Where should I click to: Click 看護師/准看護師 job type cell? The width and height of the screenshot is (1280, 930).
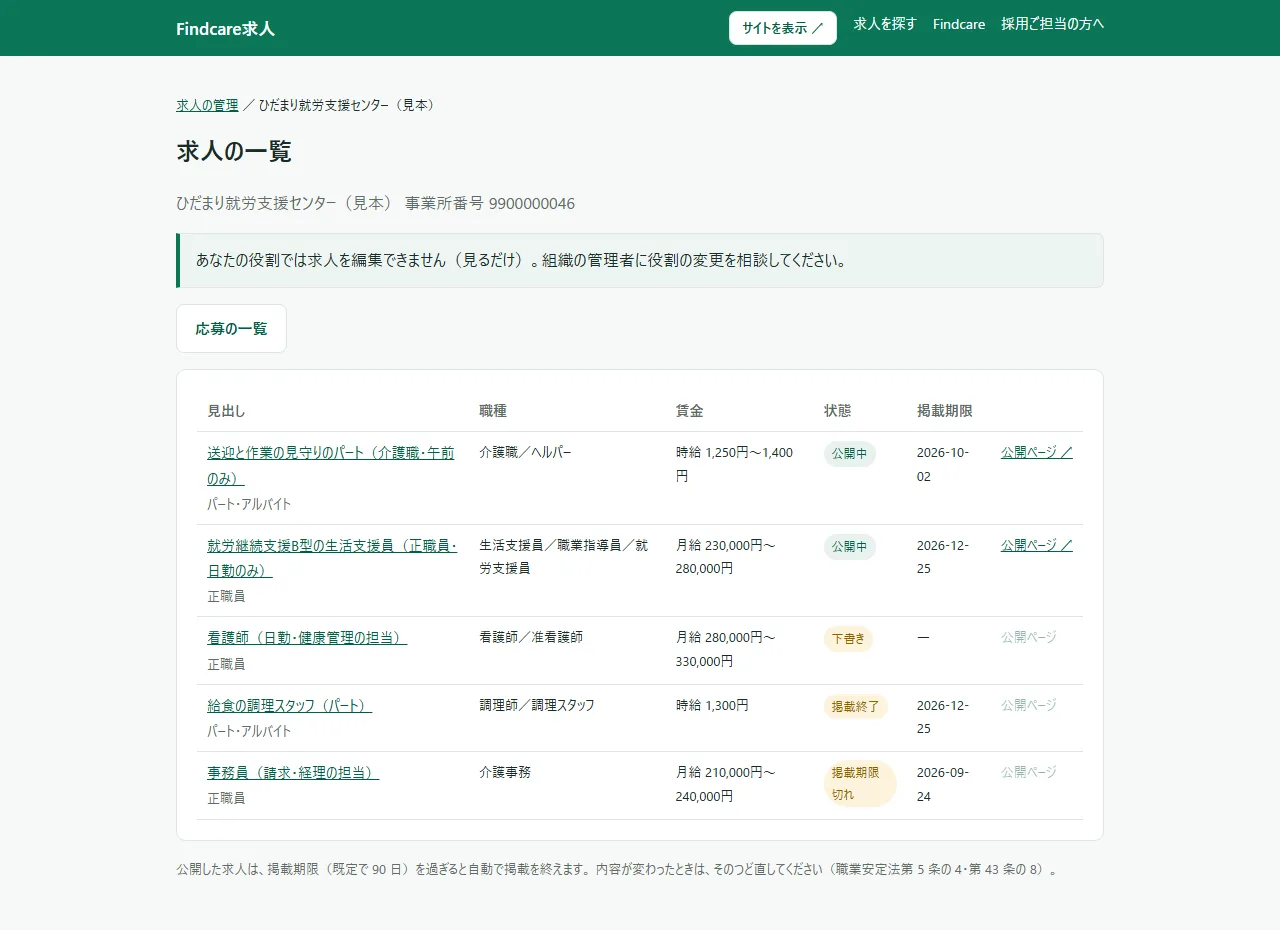click(531, 637)
